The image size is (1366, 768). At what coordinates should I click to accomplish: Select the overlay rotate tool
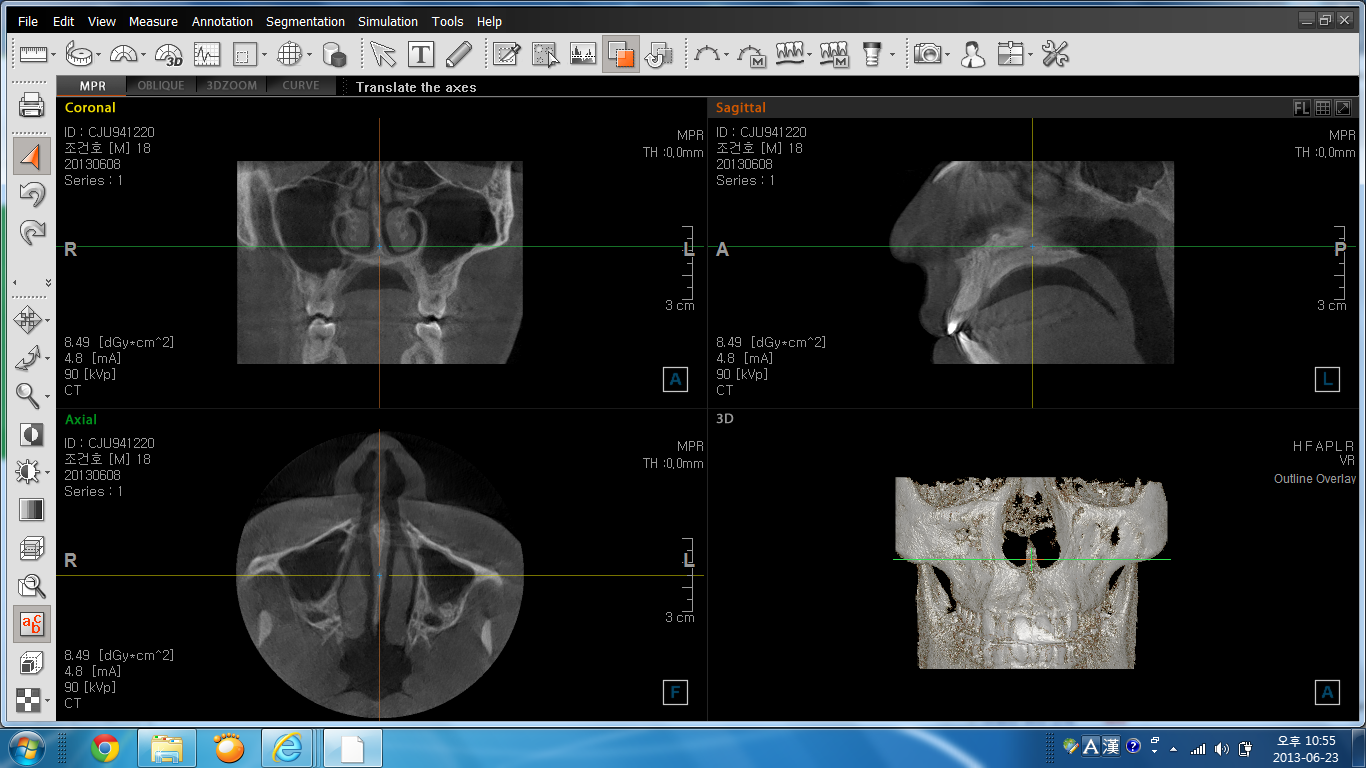click(x=659, y=54)
